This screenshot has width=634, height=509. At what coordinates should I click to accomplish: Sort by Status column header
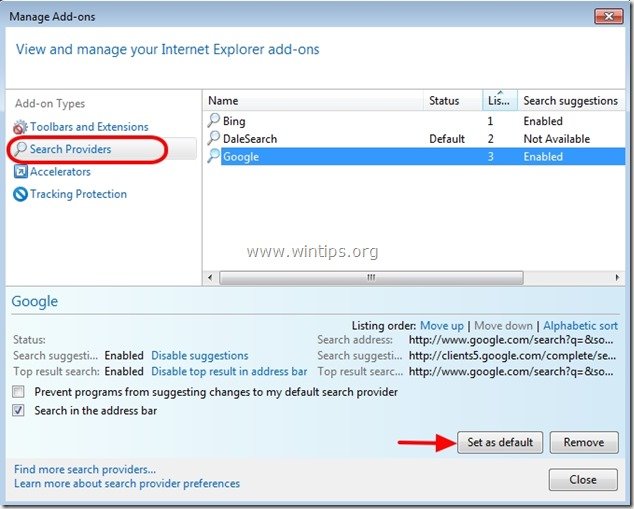coord(445,101)
